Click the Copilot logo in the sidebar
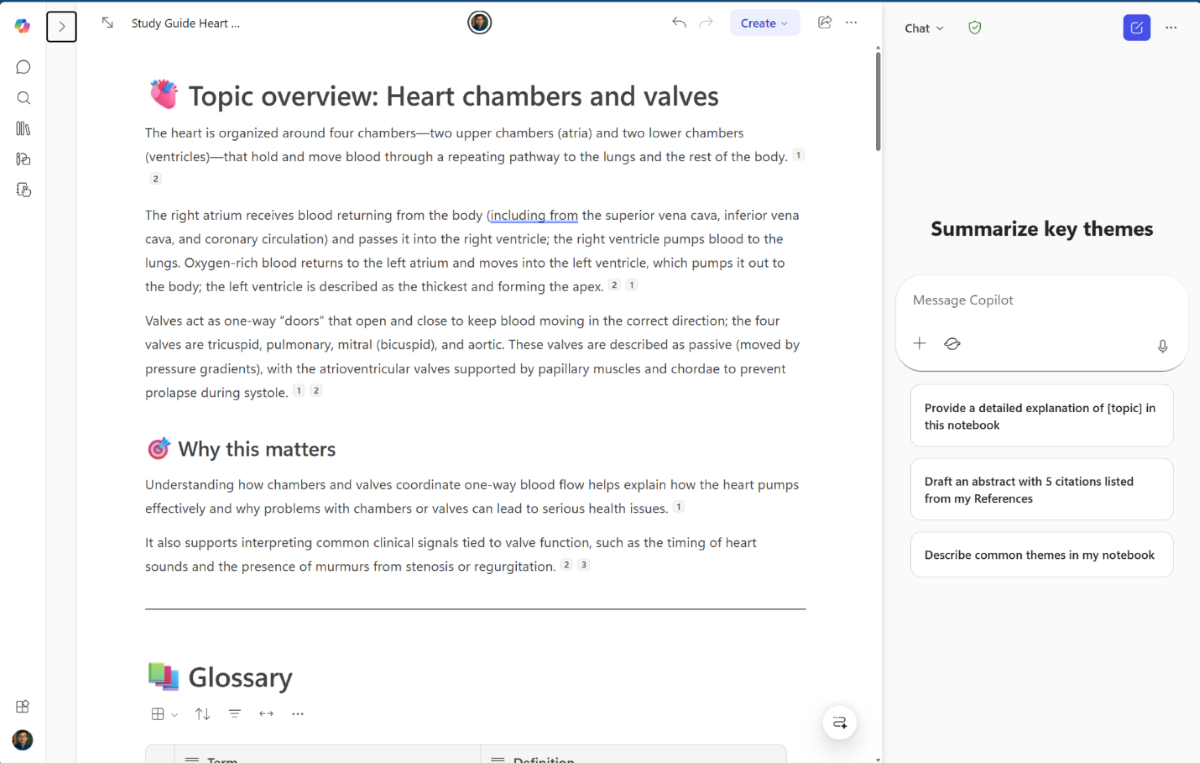 (22, 26)
